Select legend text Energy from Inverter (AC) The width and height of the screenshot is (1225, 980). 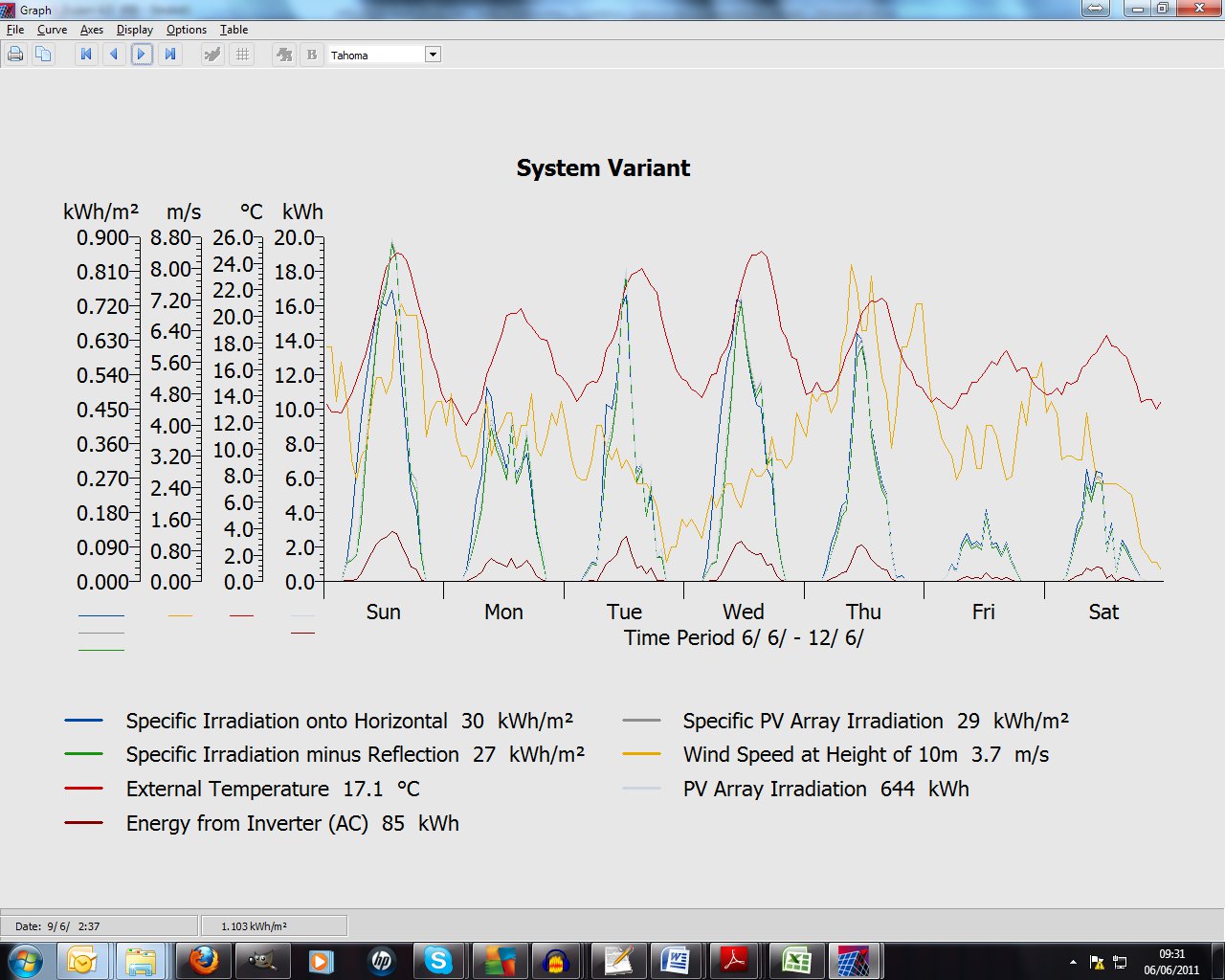(247, 824)
